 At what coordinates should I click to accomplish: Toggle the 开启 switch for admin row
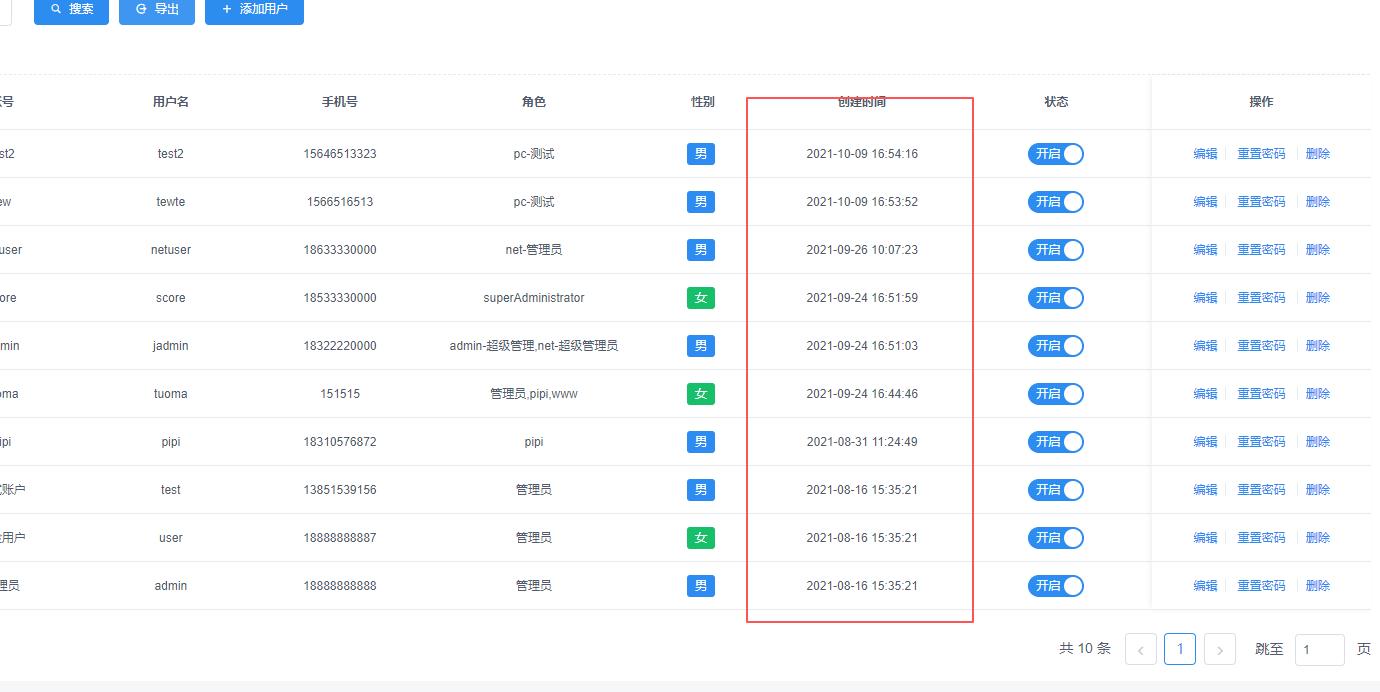point(1056,586)
